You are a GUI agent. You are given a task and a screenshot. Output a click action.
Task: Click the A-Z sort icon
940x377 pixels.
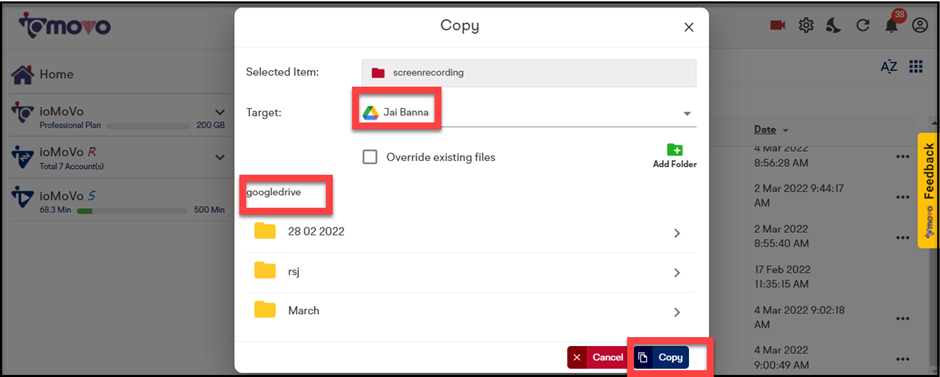pyautogui.click(x=889, y=67)
